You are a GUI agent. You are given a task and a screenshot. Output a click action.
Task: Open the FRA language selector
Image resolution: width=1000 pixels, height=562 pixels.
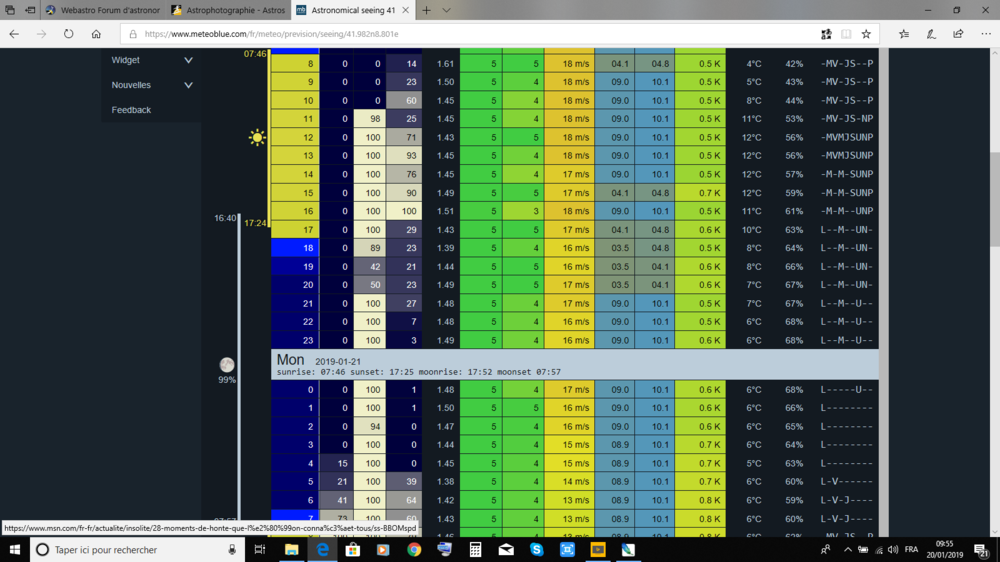point(911,549)
